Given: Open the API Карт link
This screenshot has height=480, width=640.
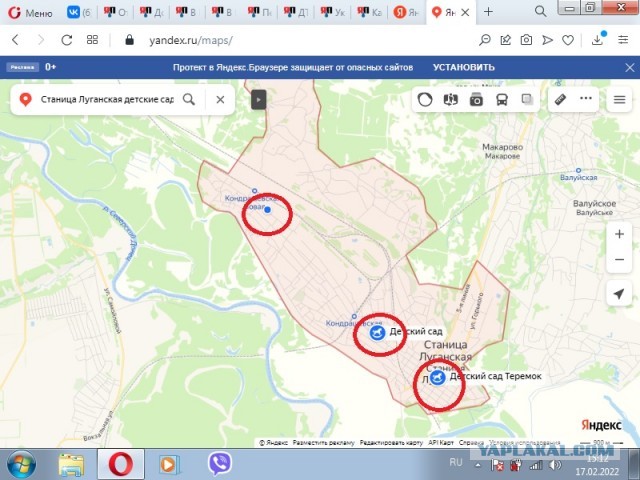Looking at the screenshot, I should pos(441,443).
